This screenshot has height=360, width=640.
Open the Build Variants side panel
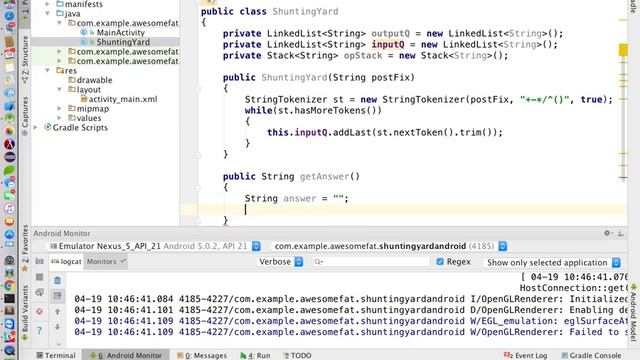25,313
